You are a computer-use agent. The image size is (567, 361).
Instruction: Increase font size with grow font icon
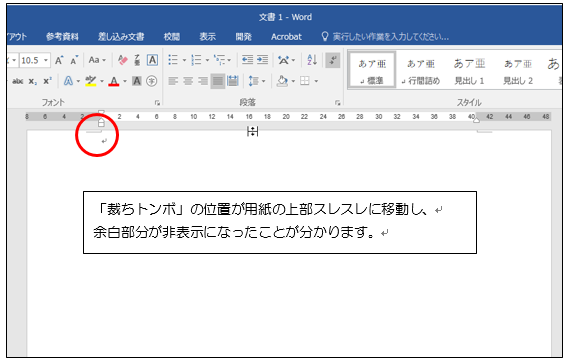tap(59, 60)
